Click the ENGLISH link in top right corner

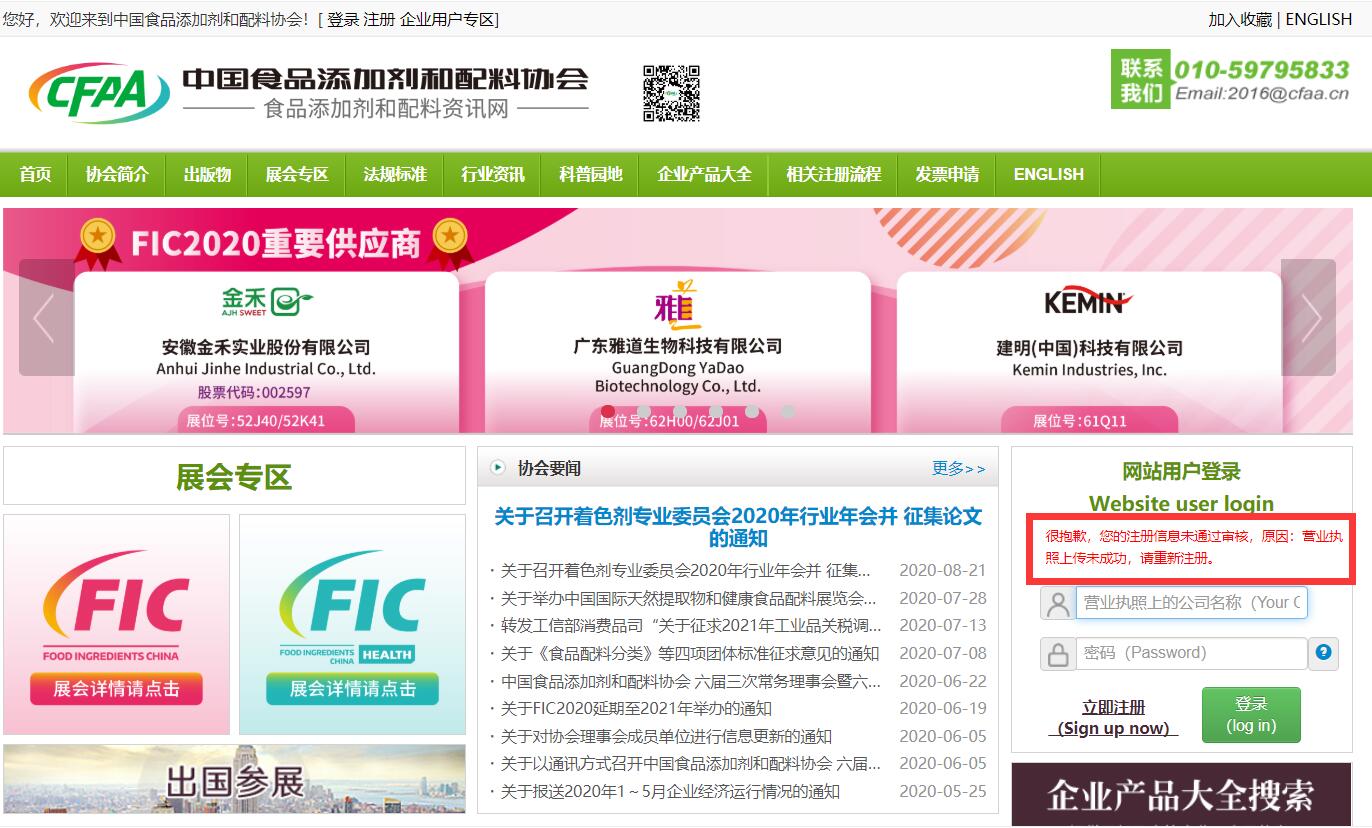tap(1318, 19)
